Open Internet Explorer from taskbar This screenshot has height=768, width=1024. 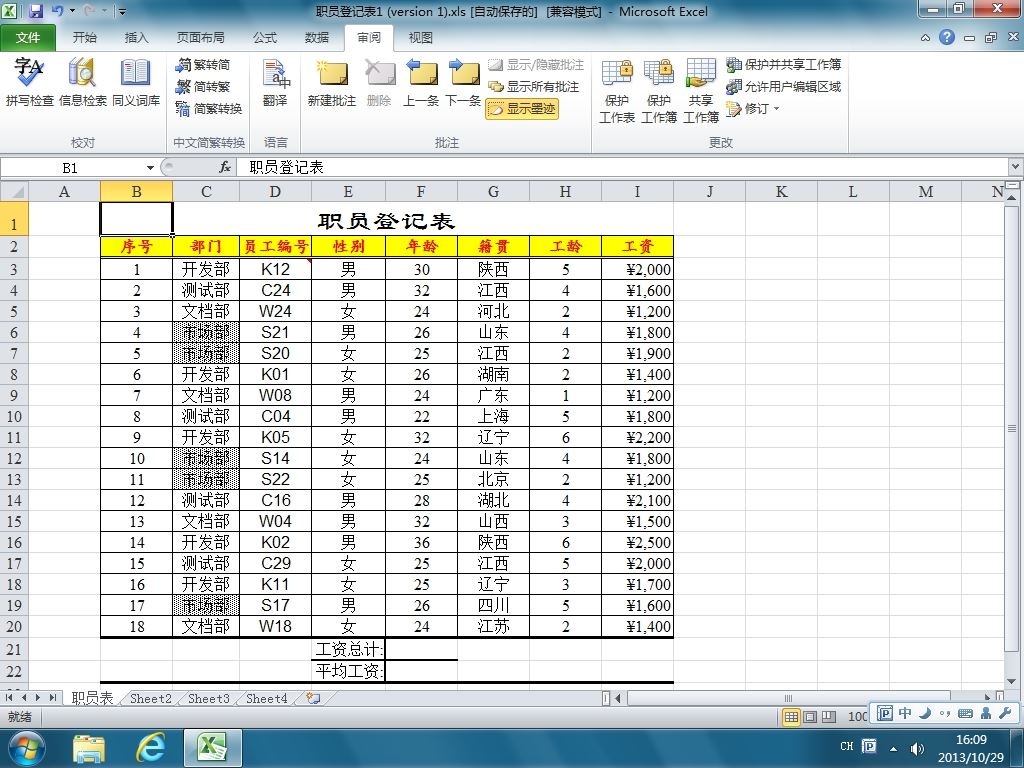coord(150,747)
